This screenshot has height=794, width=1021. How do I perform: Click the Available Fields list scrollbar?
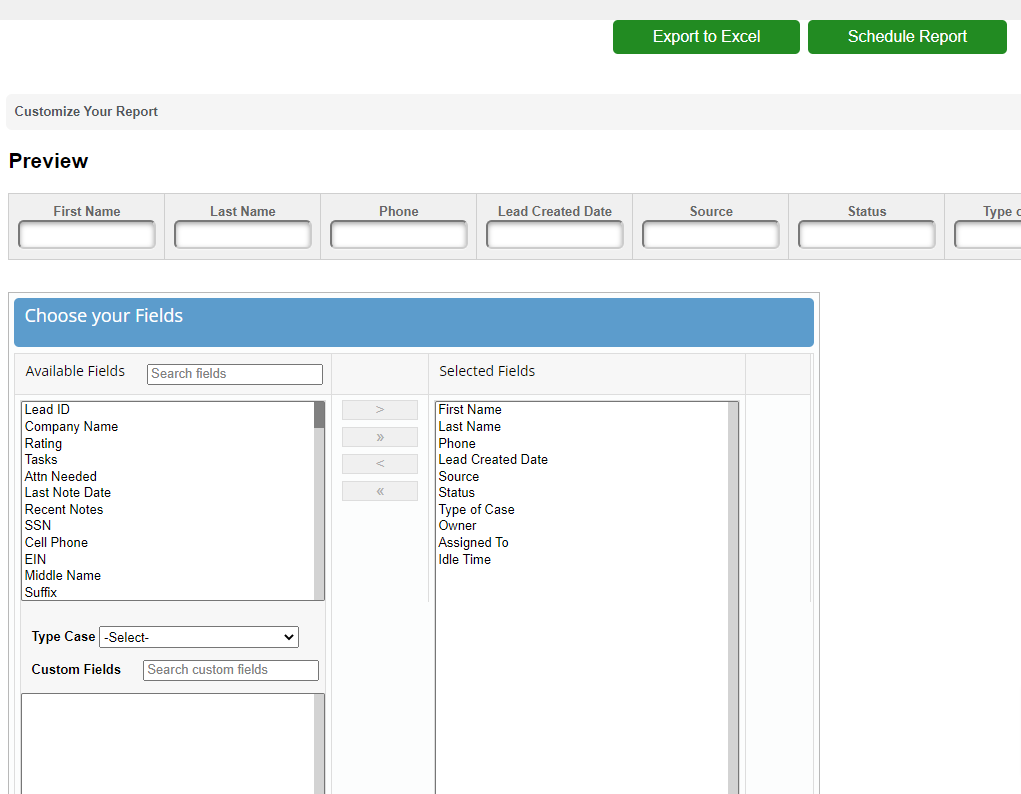point(319,500)
